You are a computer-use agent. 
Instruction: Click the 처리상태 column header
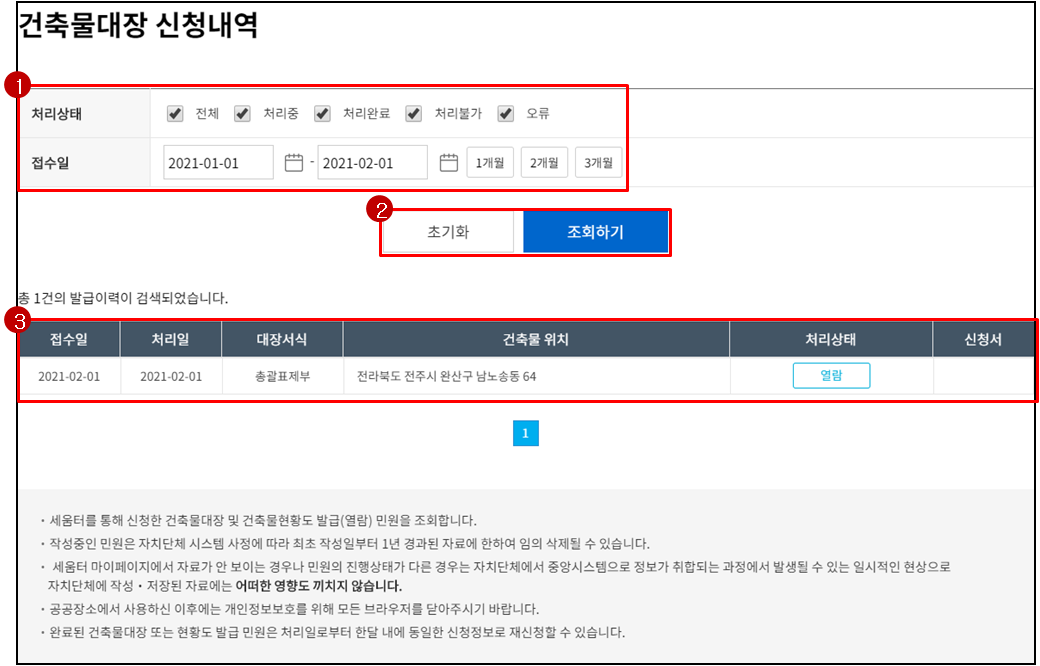(x=830, y=339)
